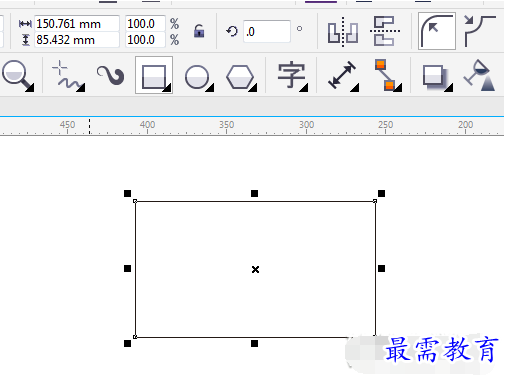Click the object height field 85.432 mm
507x381 pixels.
pyautogui.click(x=77, y=40)
